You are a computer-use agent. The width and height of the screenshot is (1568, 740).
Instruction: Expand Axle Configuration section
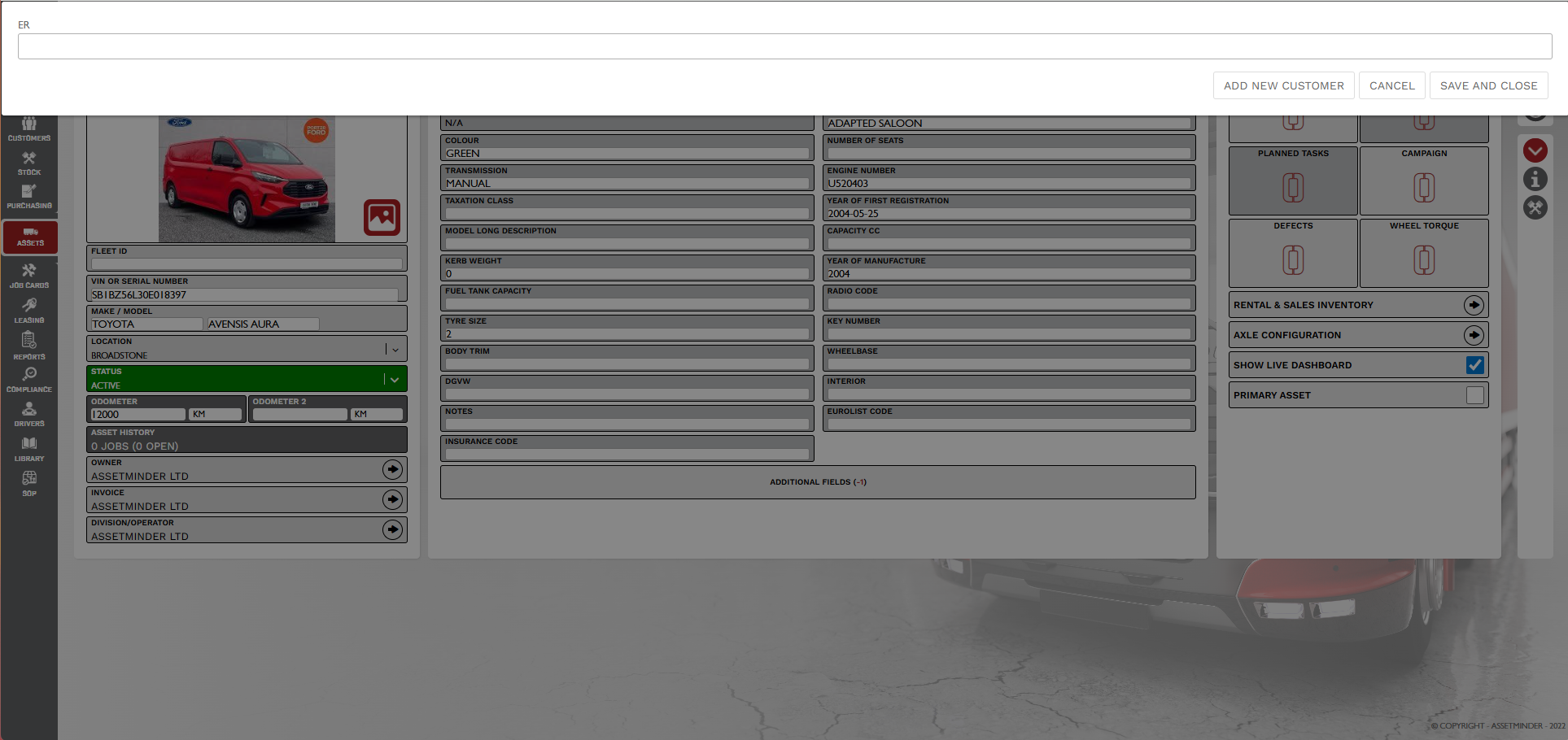[x=1474, y=335]
